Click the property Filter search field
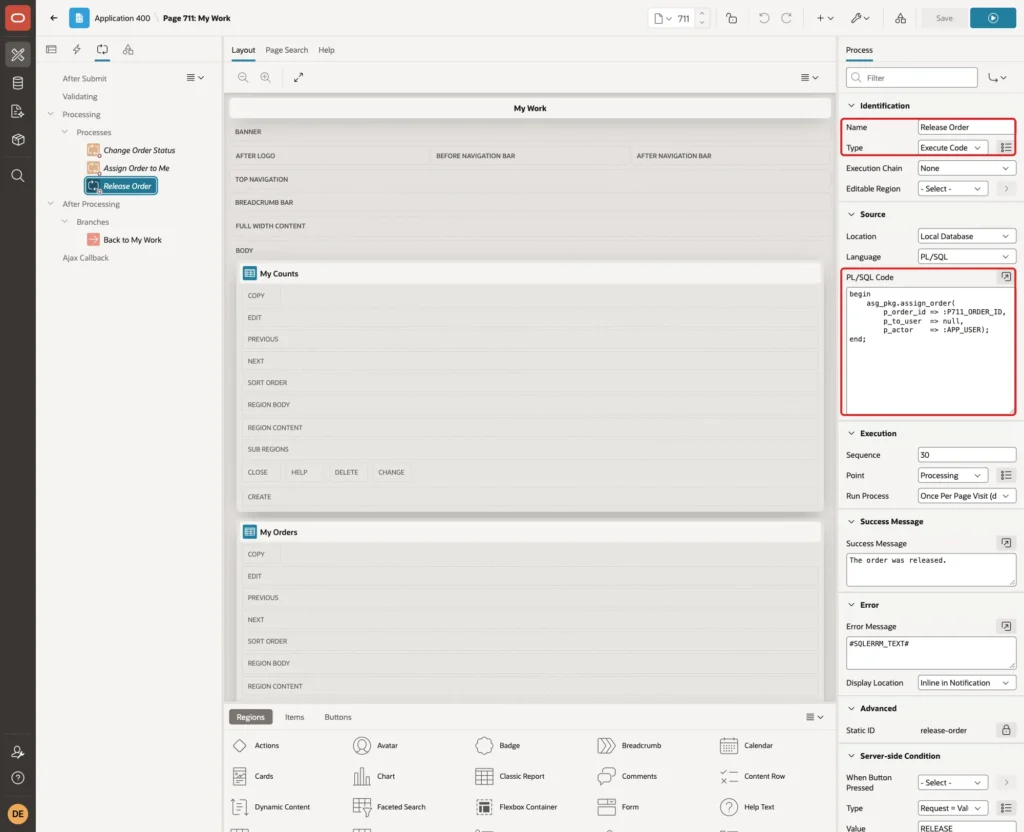The height and width of the screenshot is (832, 1024). [x=912, y=78]
